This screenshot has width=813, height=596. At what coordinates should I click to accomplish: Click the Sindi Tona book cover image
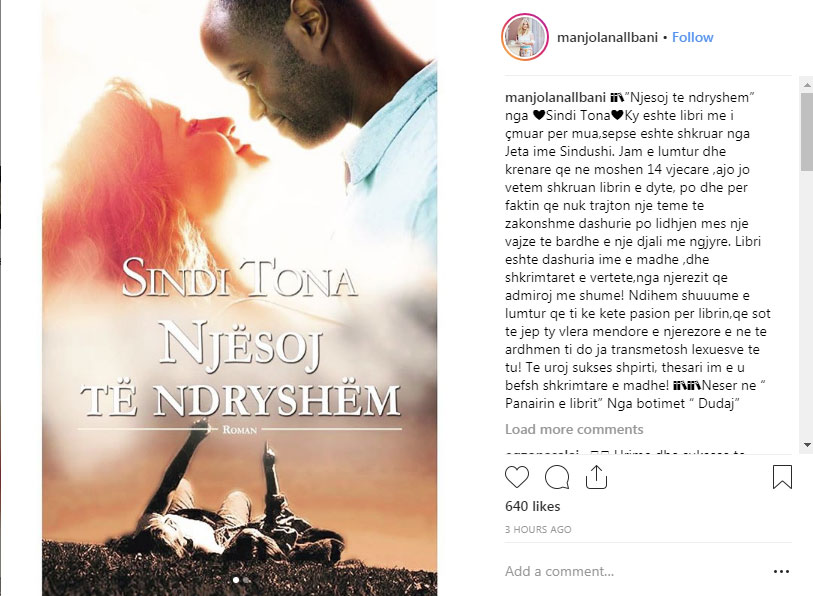pos(240,298)
